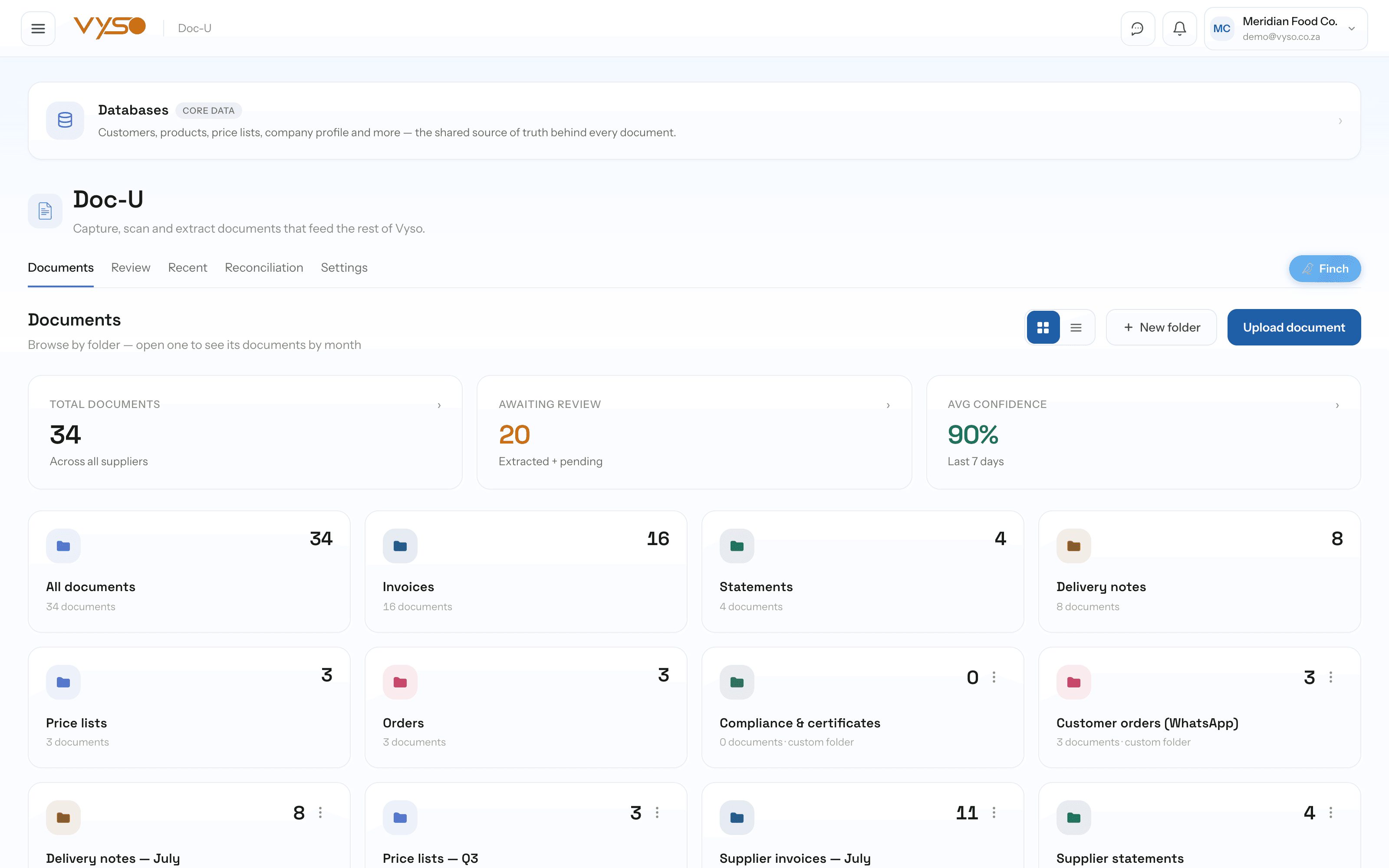This screenshot has height=868, width=1389.
Task: Open options menu for Compliance & certificates
Action: (994, 677)
